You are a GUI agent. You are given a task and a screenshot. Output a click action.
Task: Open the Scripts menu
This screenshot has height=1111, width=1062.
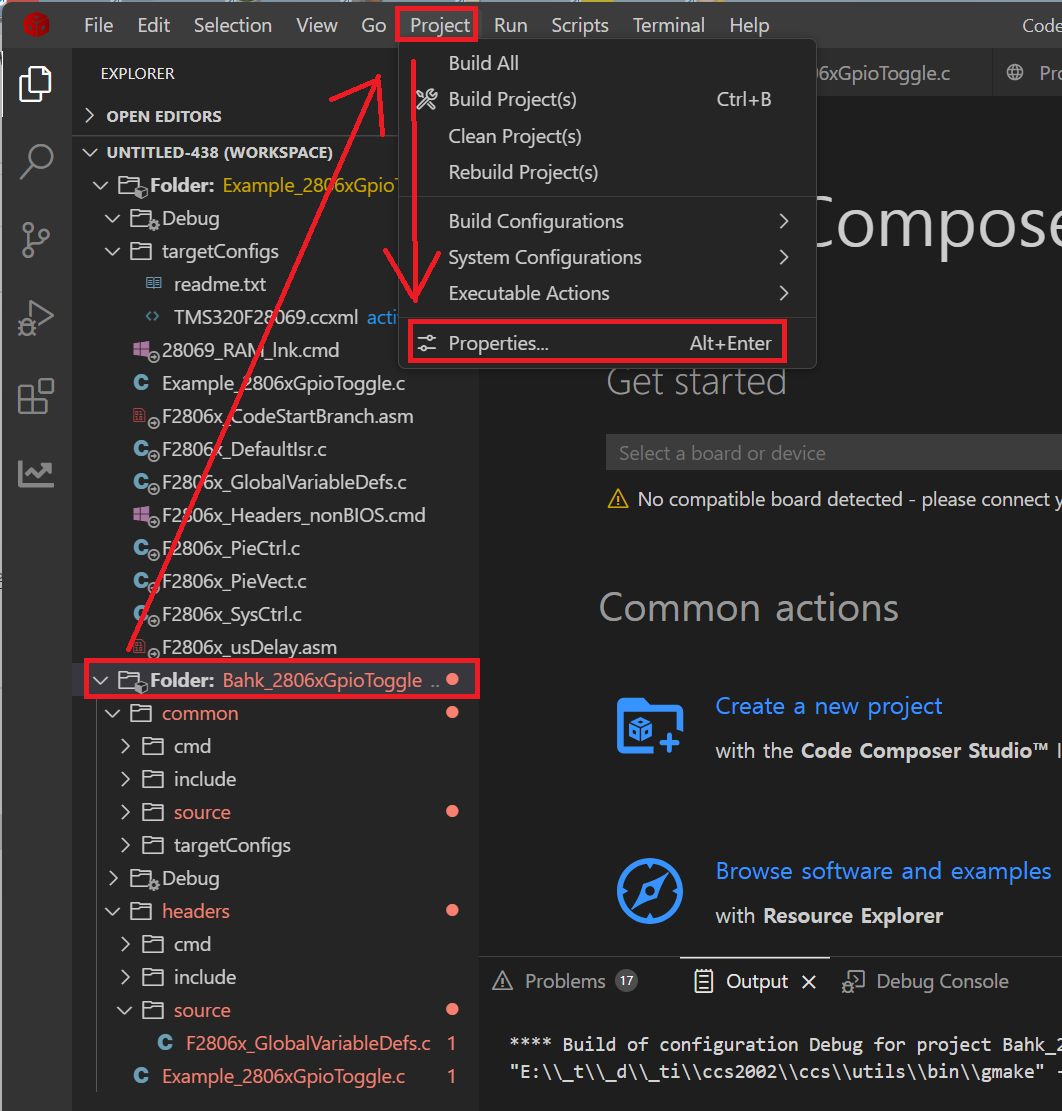coord(580,26)
